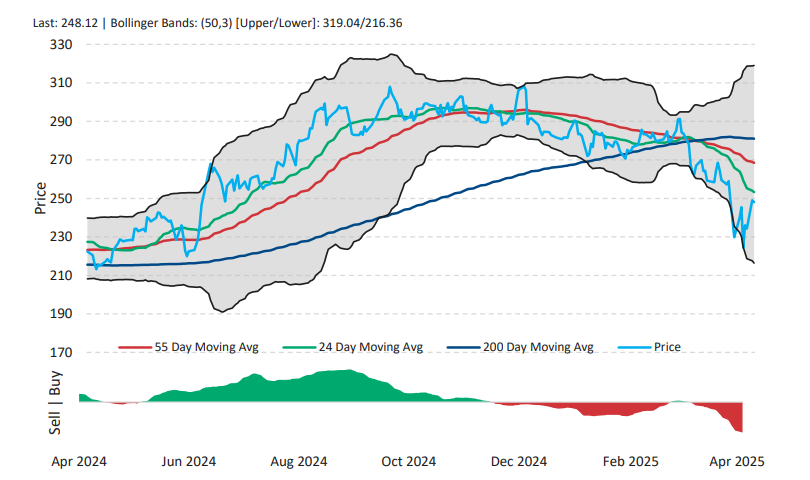Click the 200 Day Moving Avg legend label
810x480 pixels.
click(x=538, y=347)
